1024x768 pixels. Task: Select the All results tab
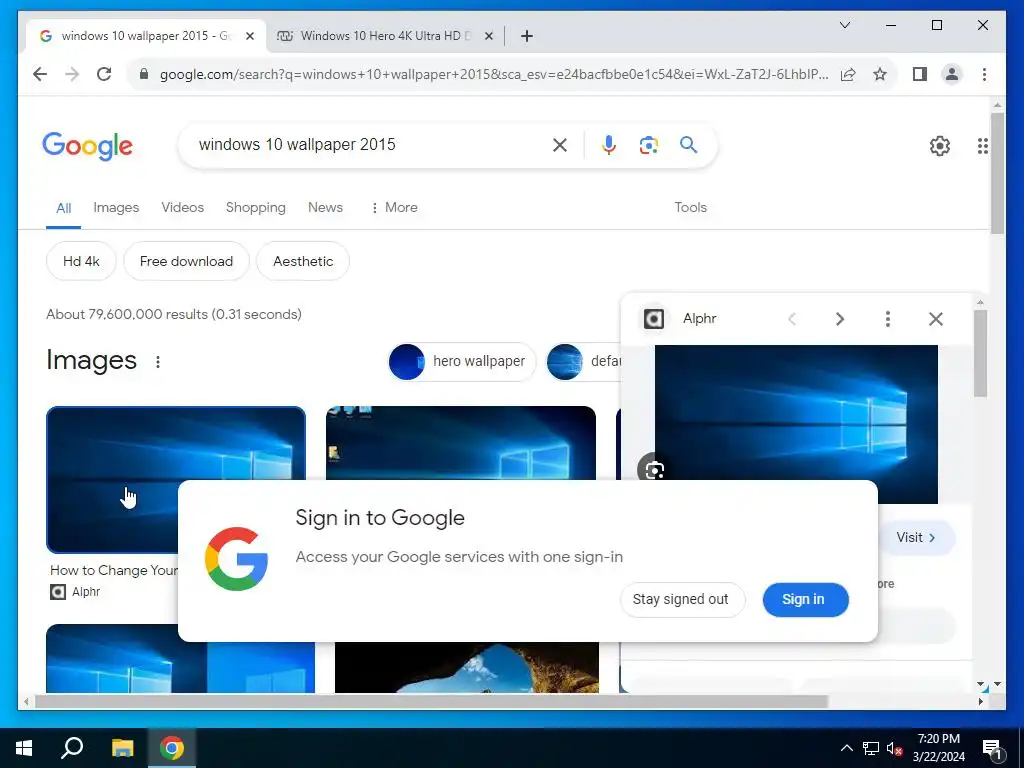63,208
